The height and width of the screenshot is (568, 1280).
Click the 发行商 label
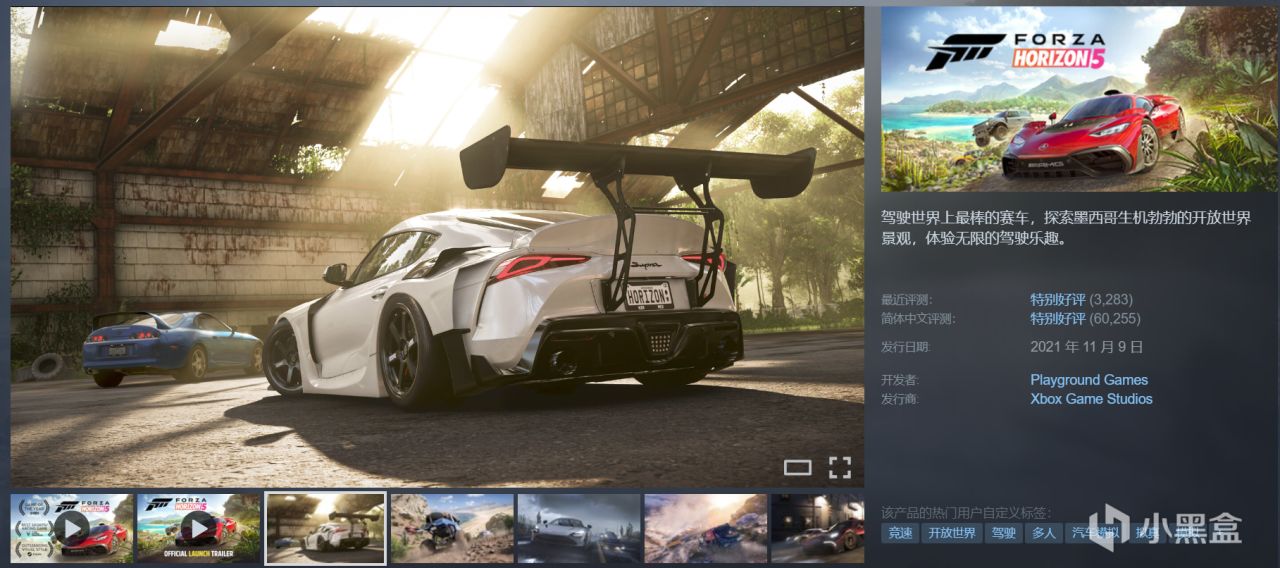tap(900, 400)
